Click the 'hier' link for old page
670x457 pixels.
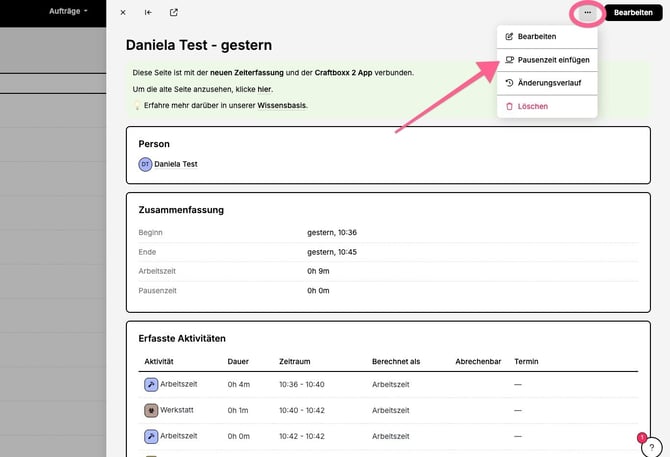click(x=264, y=89)
